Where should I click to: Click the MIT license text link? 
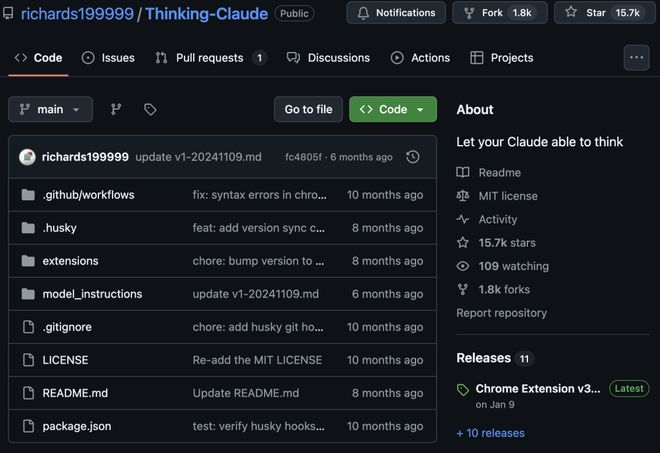508,196
